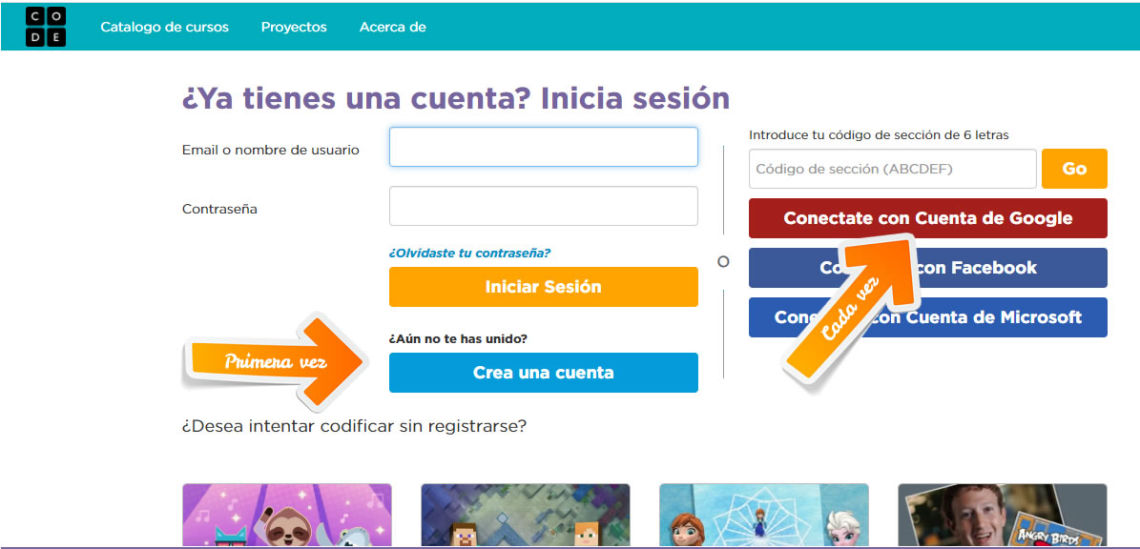Open the Angry Birds tutorial thumbnail

tap(1002, 515)
